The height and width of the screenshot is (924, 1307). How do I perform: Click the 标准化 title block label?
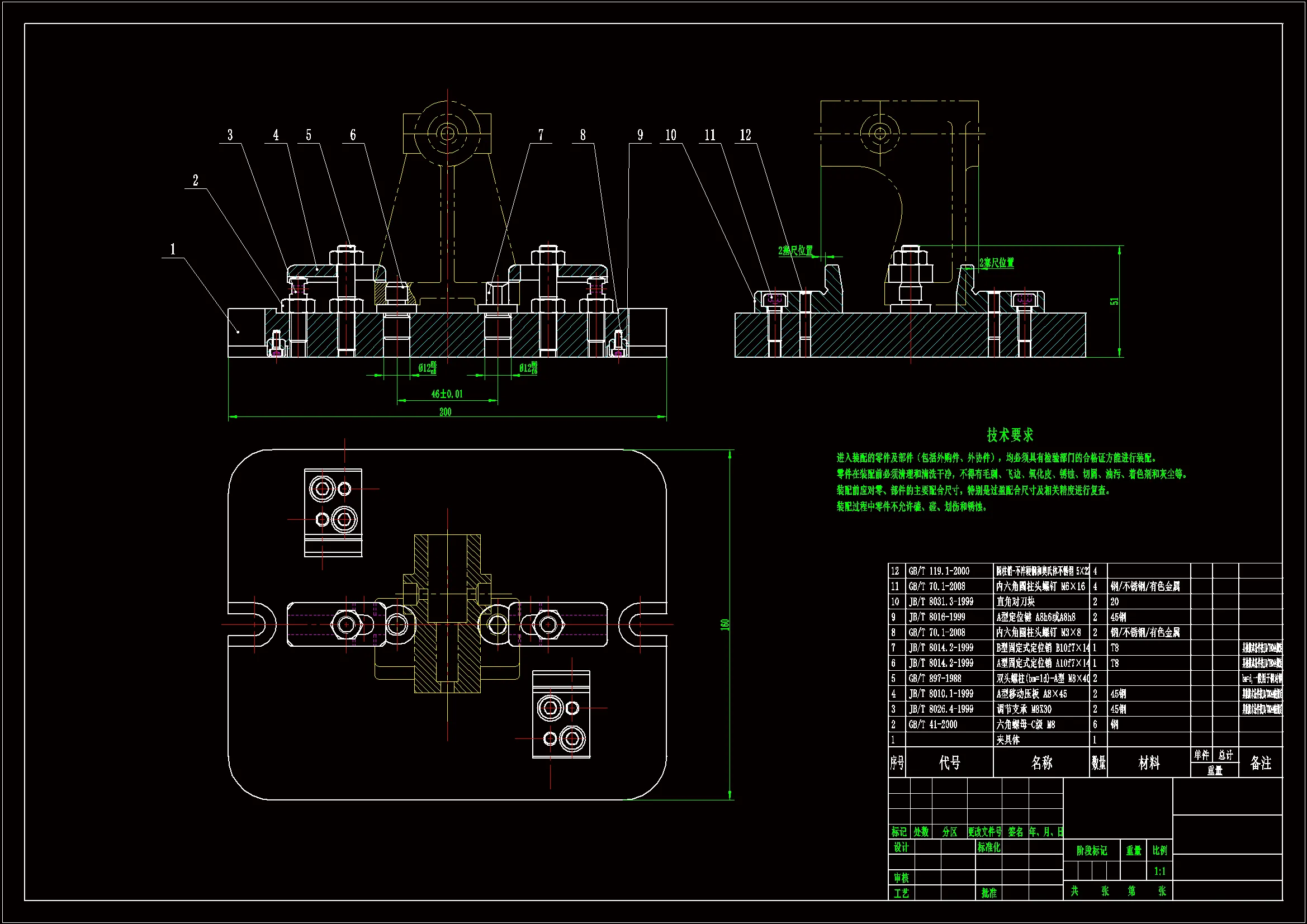pyautogui.click(x=989, y=847)
